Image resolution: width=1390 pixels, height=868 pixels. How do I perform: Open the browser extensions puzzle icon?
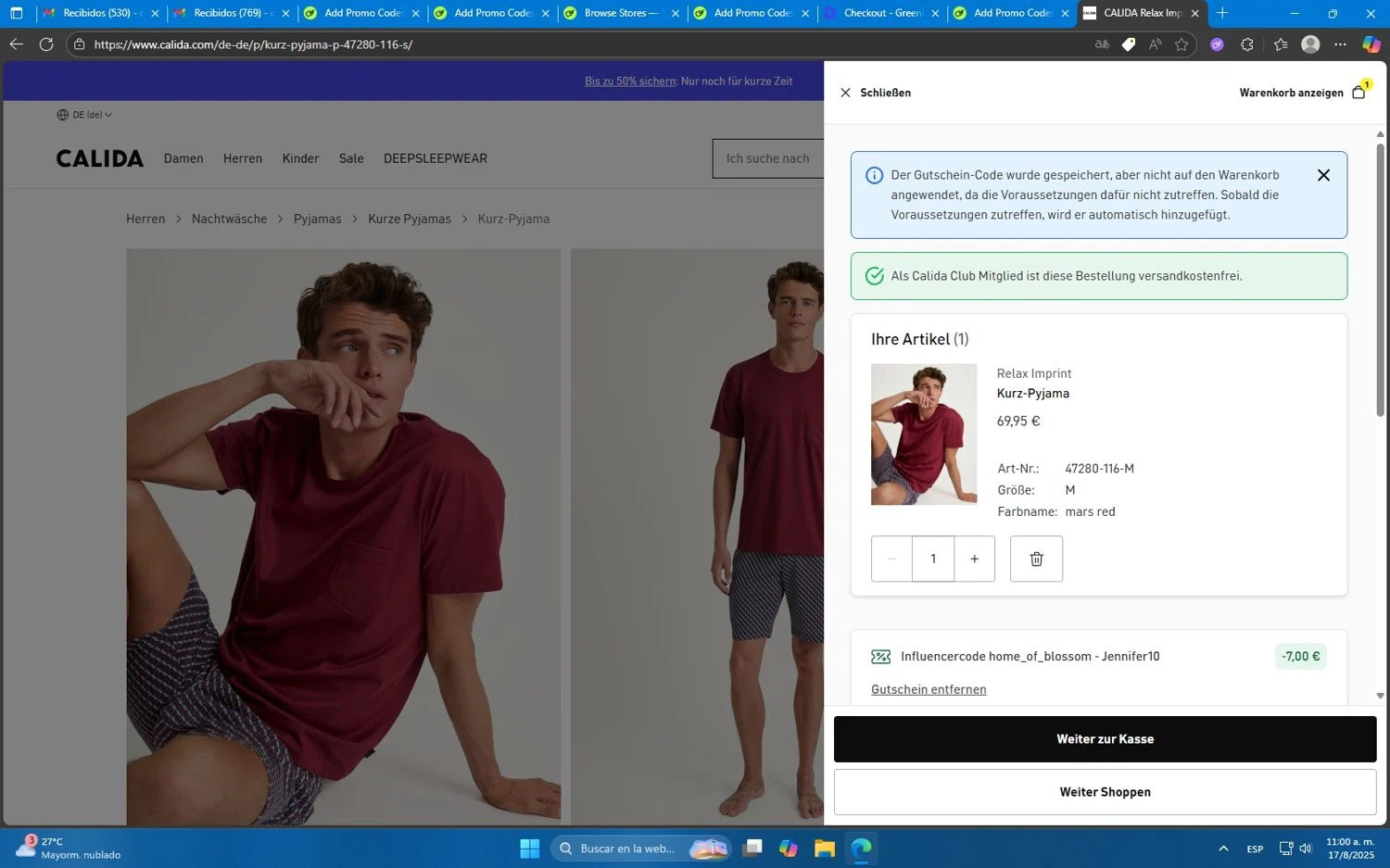[1247, 44]
